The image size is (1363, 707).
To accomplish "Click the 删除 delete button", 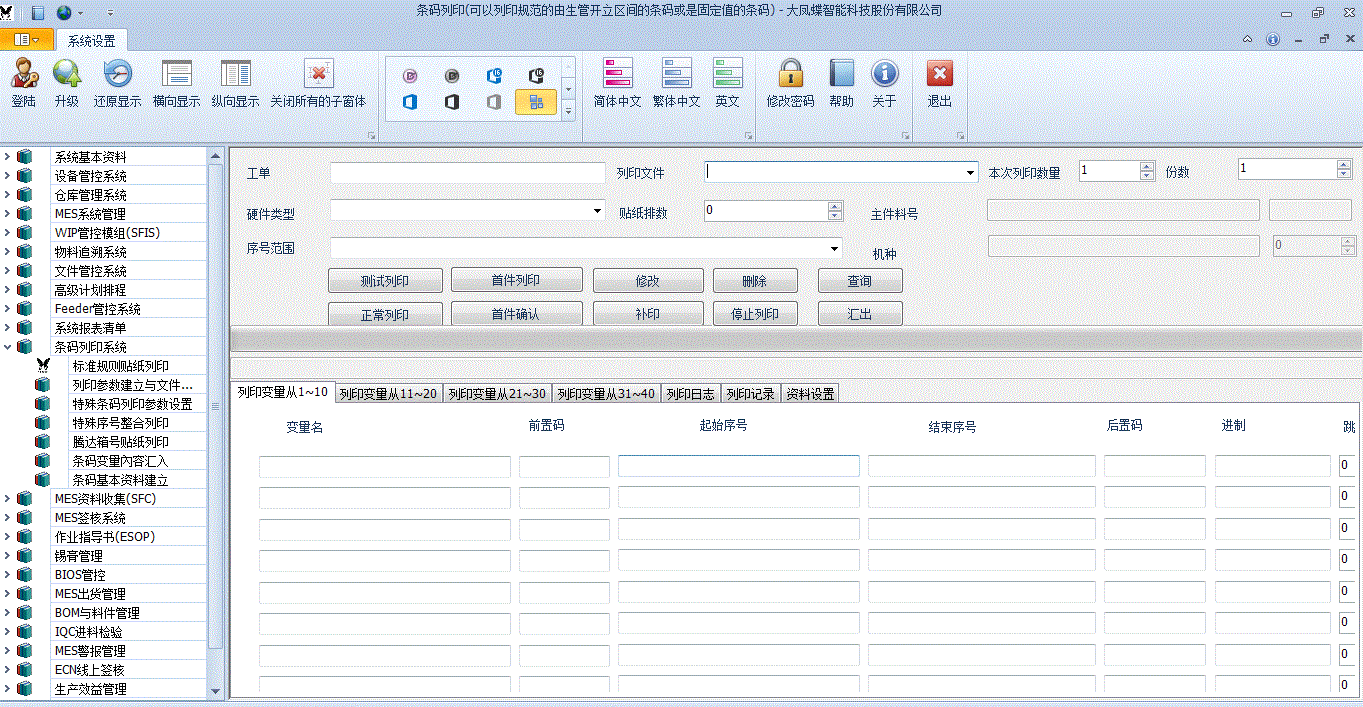I will [x=755, y=281].
